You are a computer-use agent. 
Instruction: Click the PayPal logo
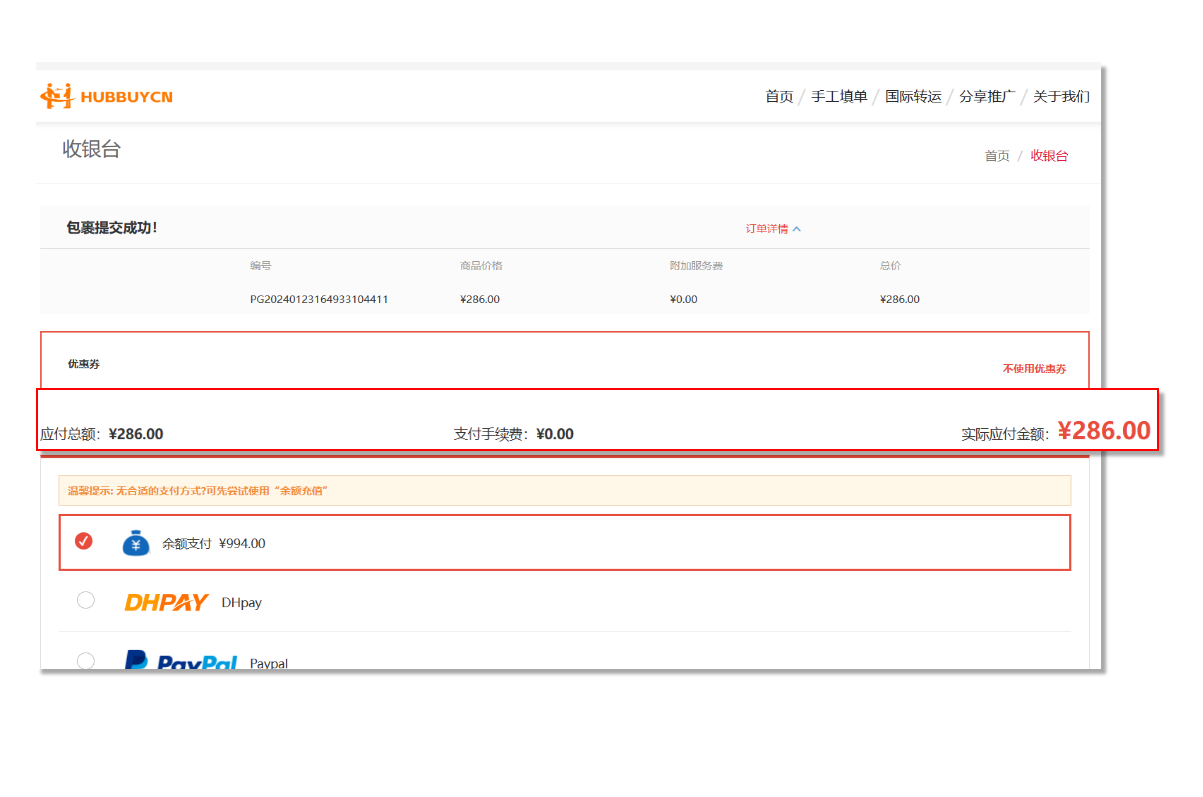pyautogui.click(x=180, y=661)
